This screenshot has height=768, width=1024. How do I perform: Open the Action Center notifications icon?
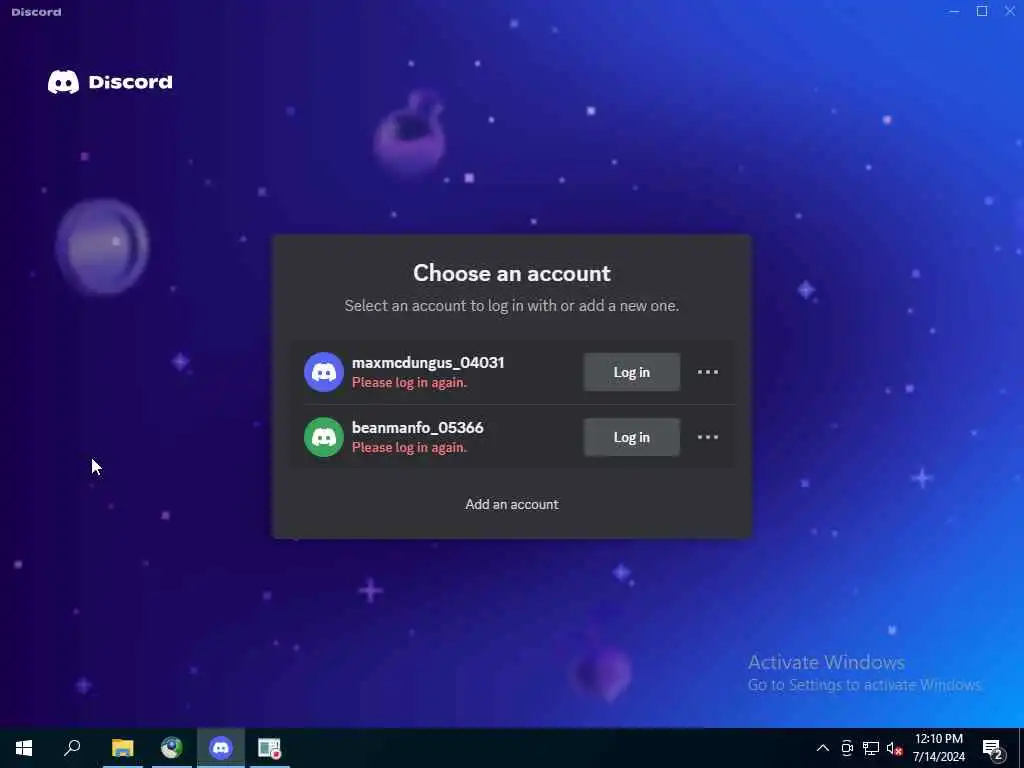[993, 748]
